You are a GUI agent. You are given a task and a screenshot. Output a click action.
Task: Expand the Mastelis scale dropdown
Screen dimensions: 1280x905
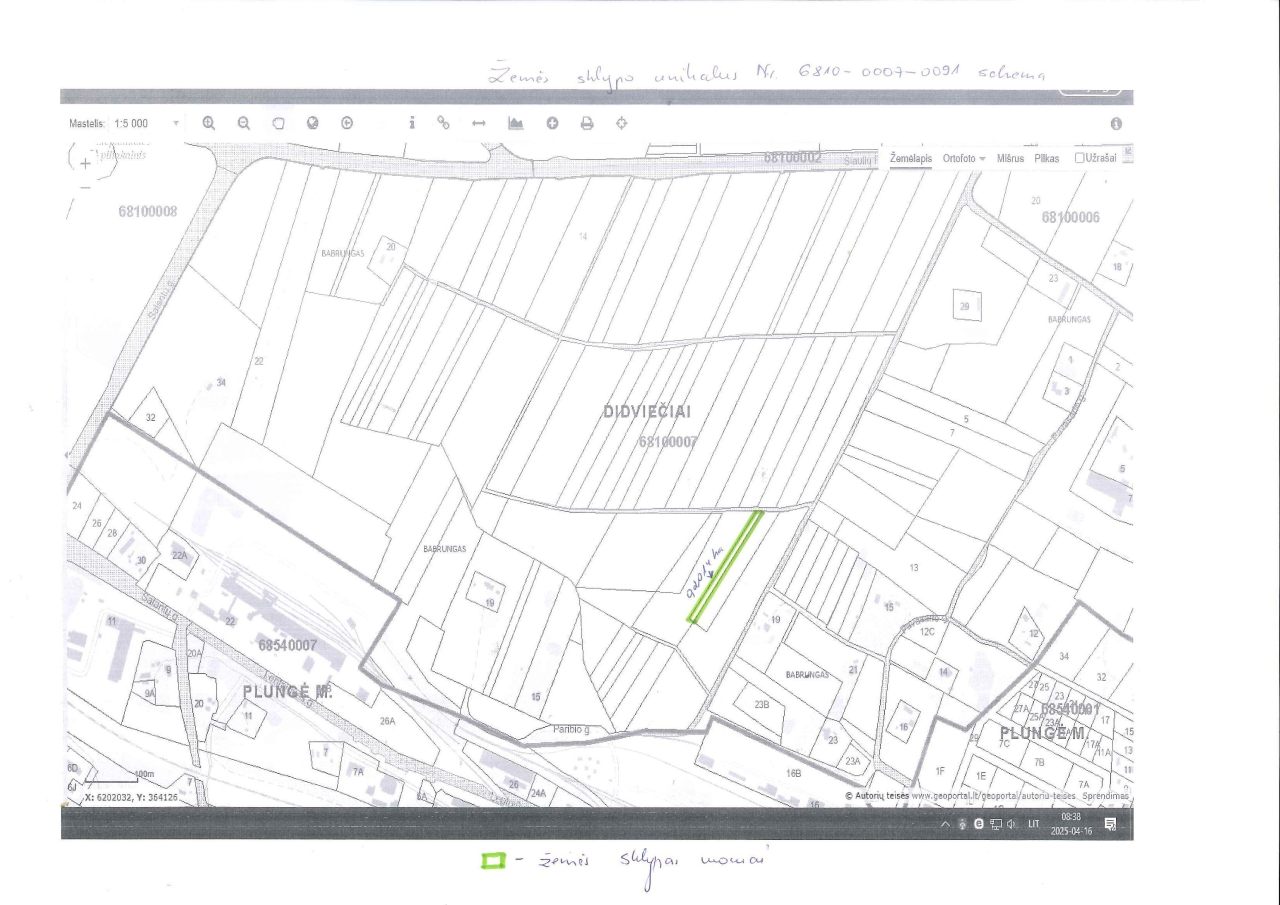[x=176, y=123]
